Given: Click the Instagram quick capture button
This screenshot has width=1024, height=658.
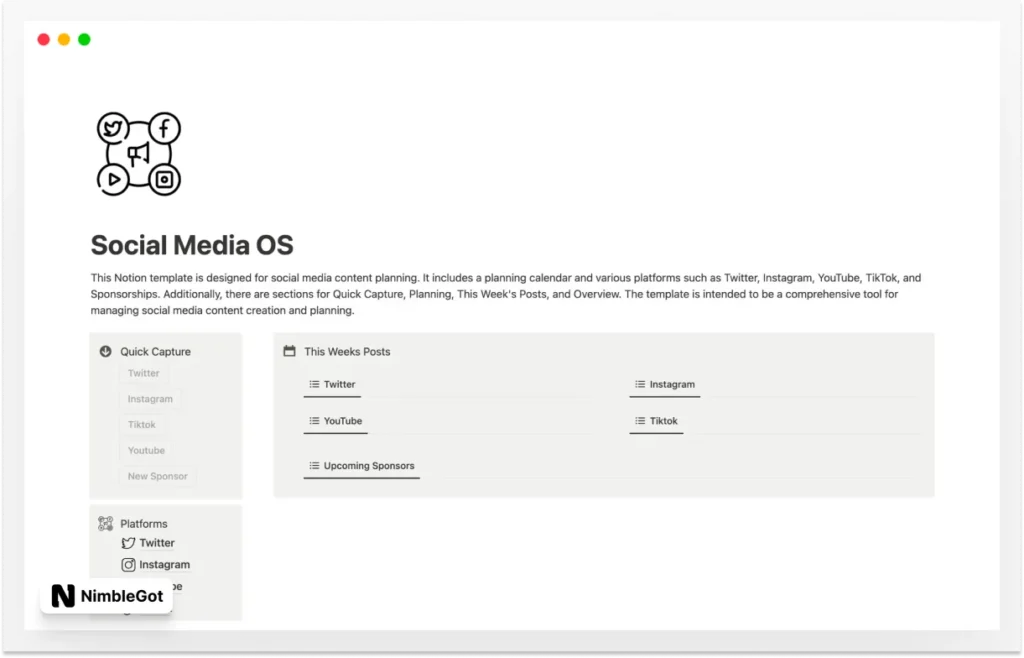Looking at the screenshot, I should [x=151, y=398].
